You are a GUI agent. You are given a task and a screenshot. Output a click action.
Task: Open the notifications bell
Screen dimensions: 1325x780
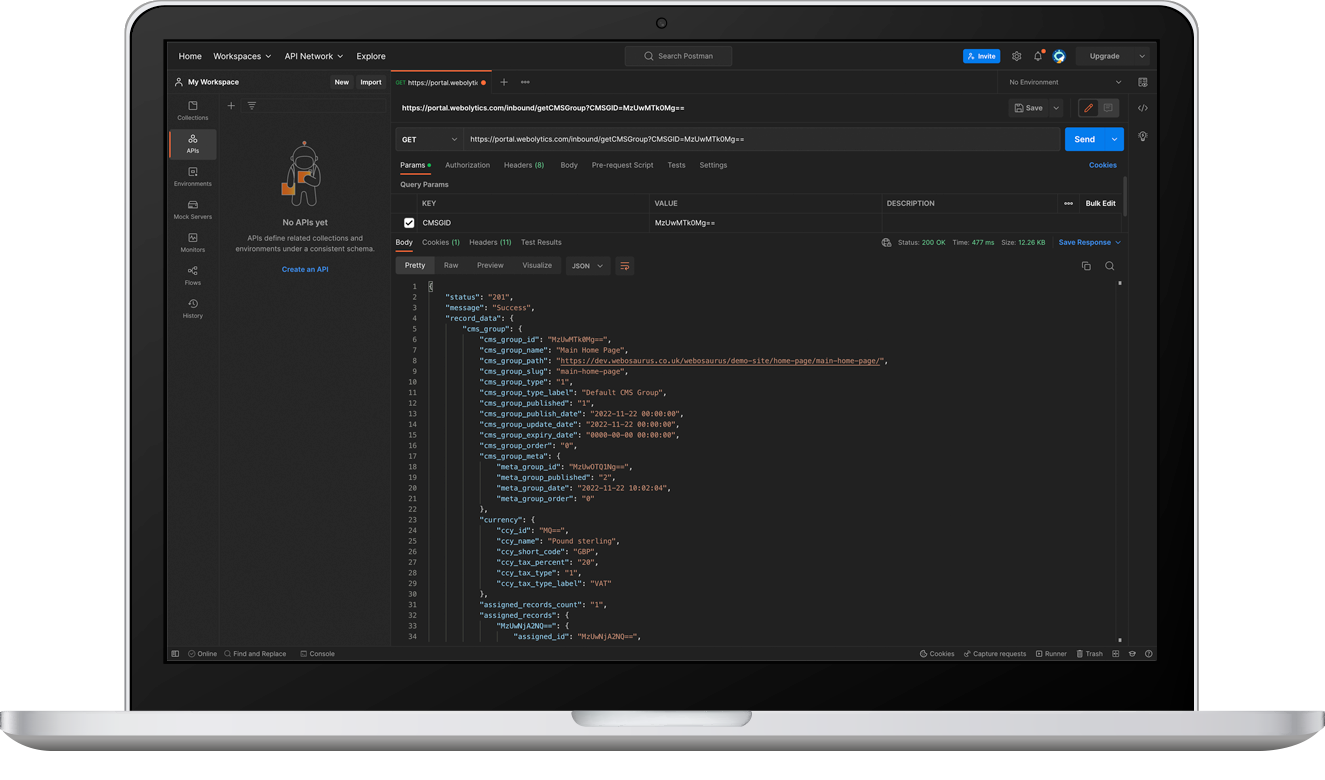click(1038, 56)
